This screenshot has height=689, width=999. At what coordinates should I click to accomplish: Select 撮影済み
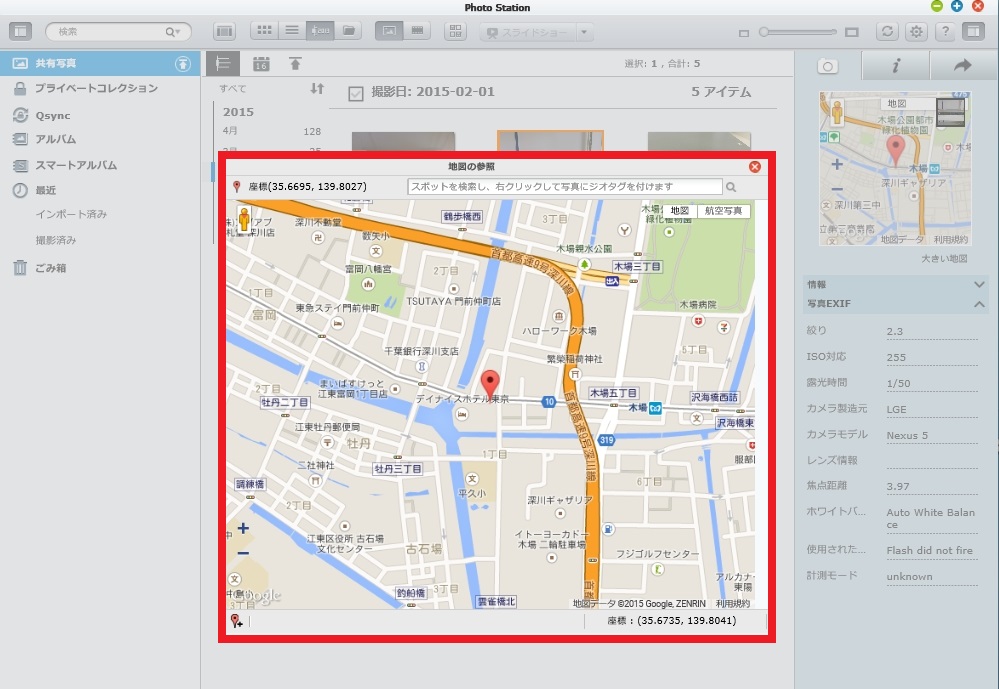point(55,240)
